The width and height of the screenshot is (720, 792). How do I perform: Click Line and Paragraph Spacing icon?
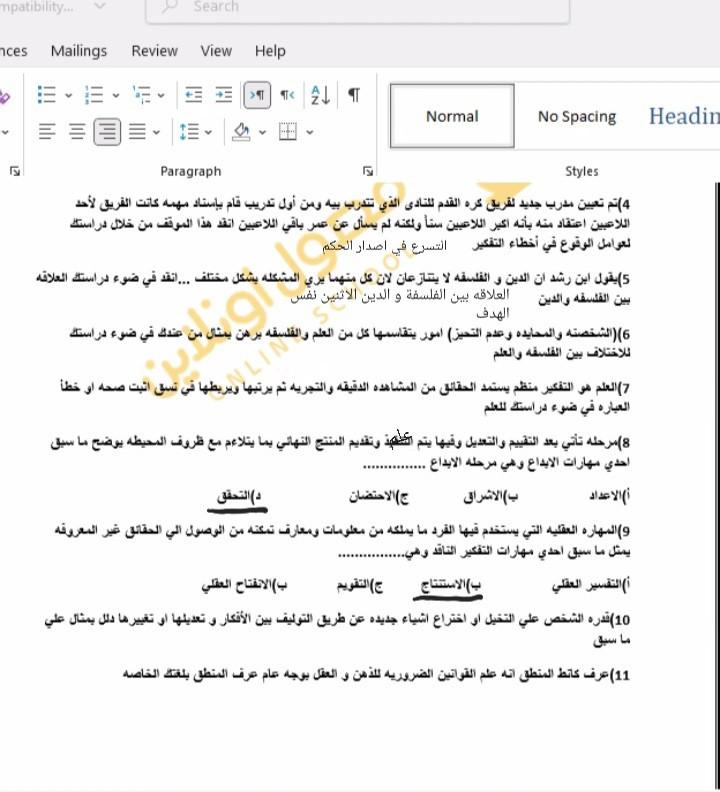click(189, 132)
